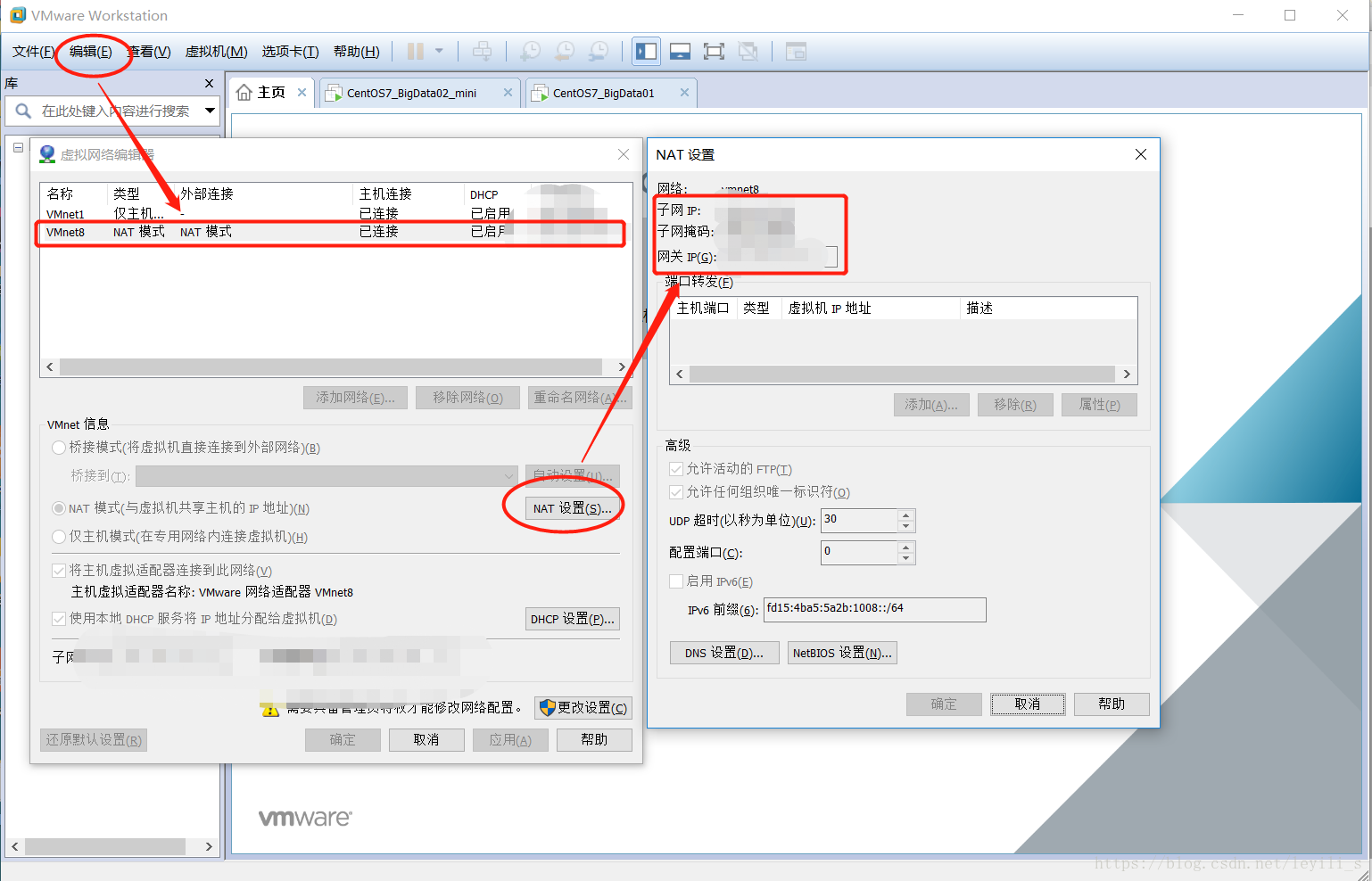Close the 主页 tab with its X

coord(302,92)
